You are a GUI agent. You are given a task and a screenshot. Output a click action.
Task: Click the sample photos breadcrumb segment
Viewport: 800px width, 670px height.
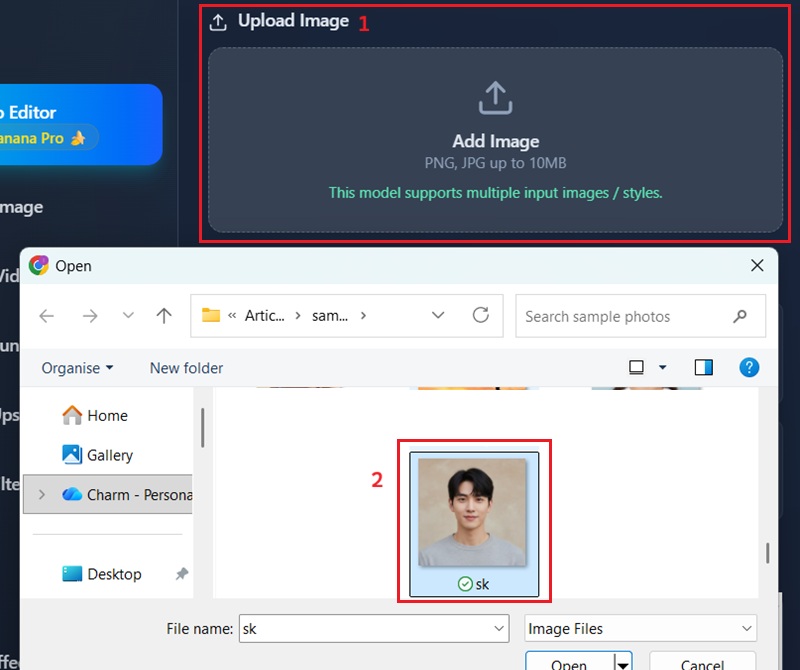click(x=330, y=316)
